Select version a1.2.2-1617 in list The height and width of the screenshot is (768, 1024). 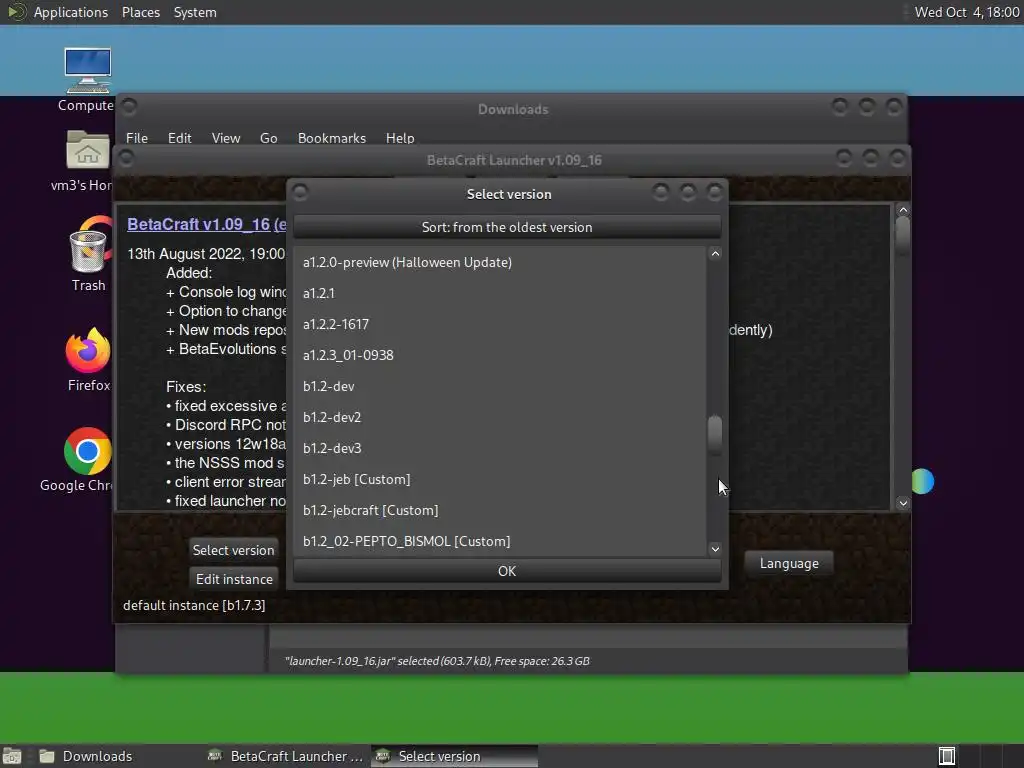click(x=500, y=325)
